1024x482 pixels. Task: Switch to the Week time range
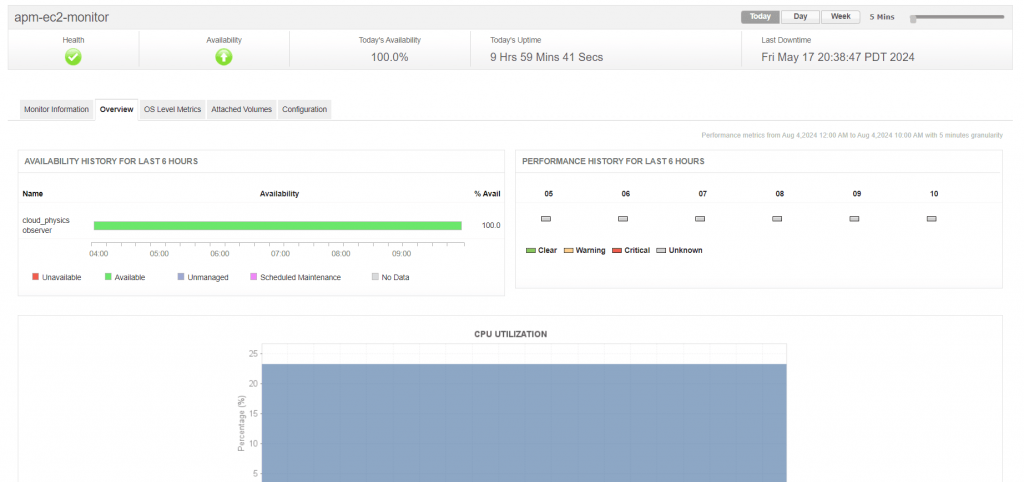[840, 17]
